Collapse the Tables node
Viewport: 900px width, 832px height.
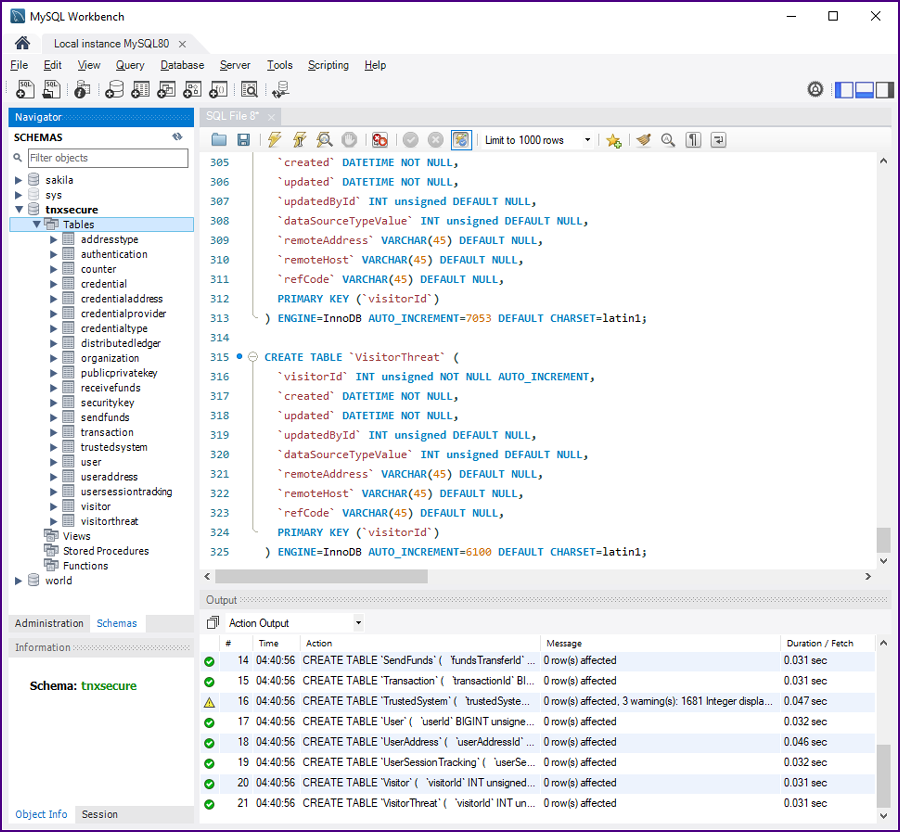[x=37, y=224]
